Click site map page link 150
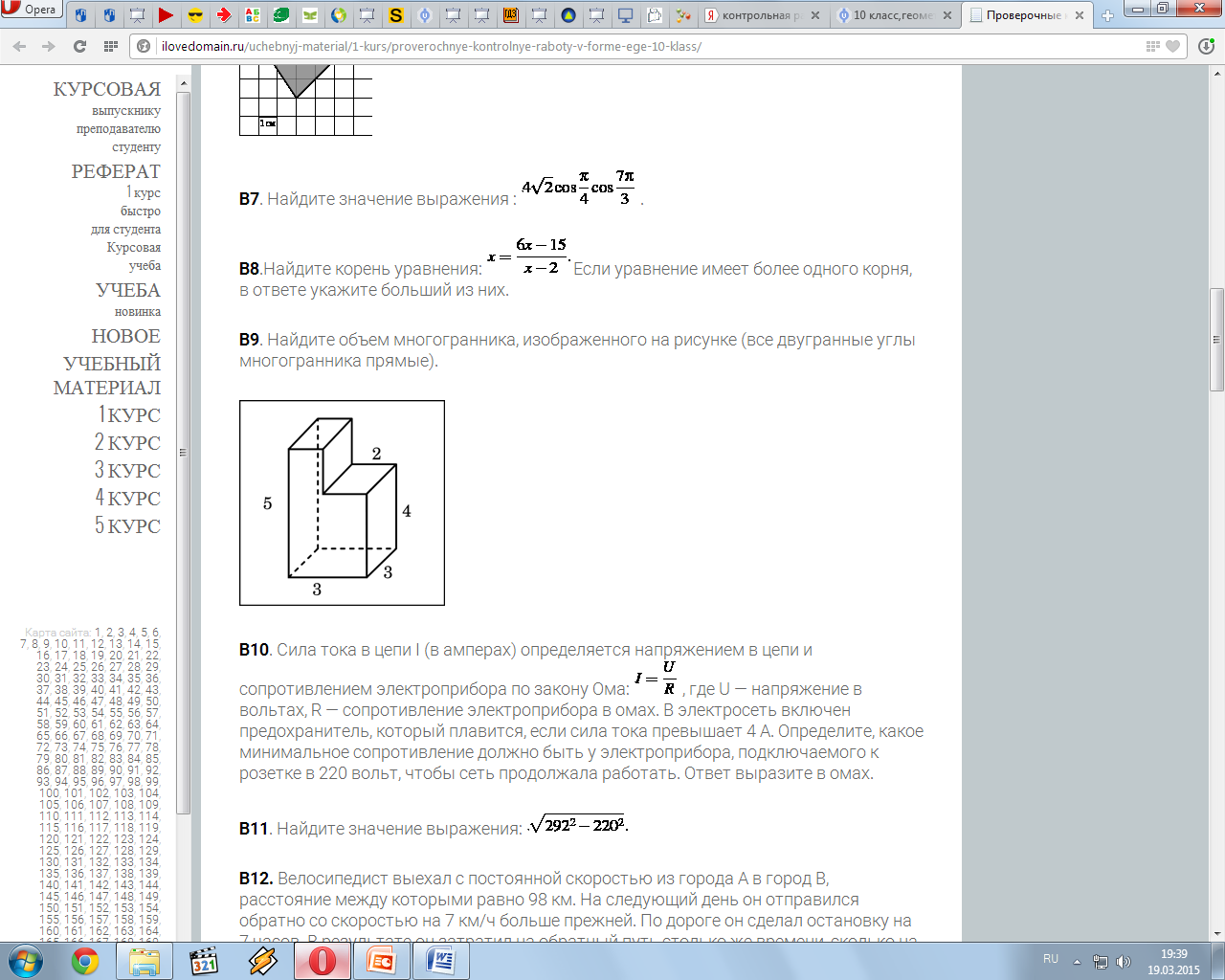The height and width of the screenshot is (980, 1225). coord(49,908)
